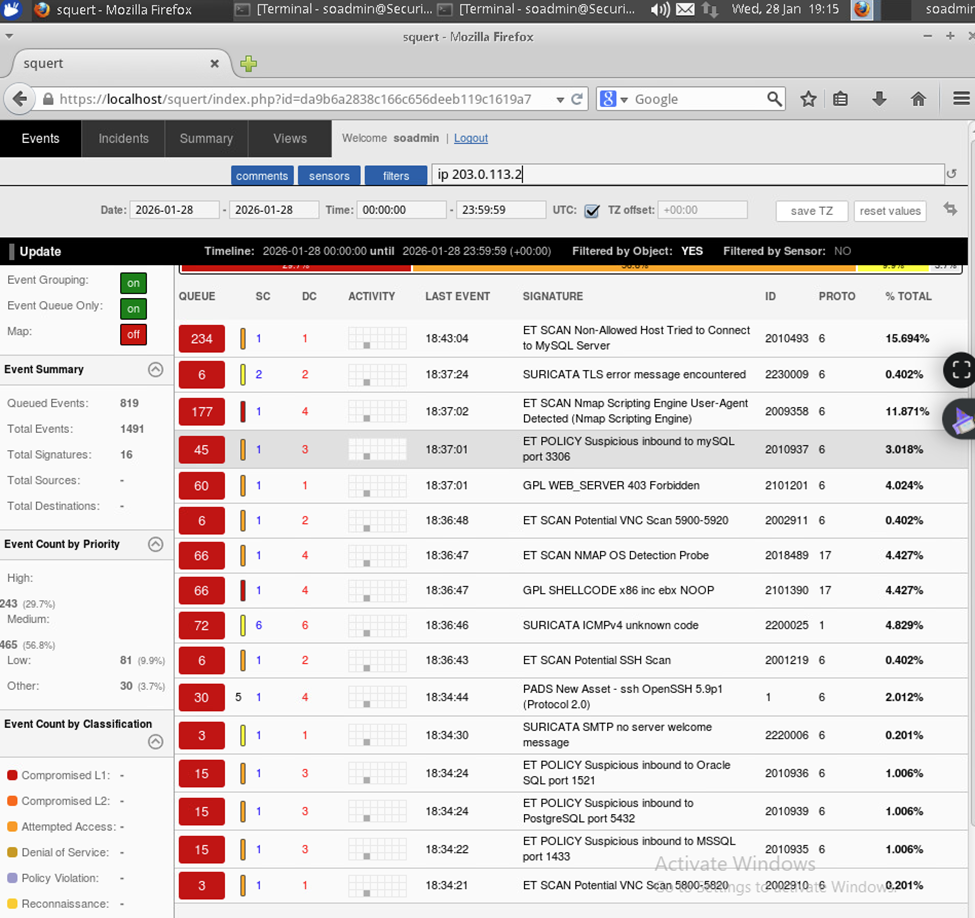Toggle Event Queue Only on button
This screenshot has width=975, height=918.
click(x=134, y=308)
